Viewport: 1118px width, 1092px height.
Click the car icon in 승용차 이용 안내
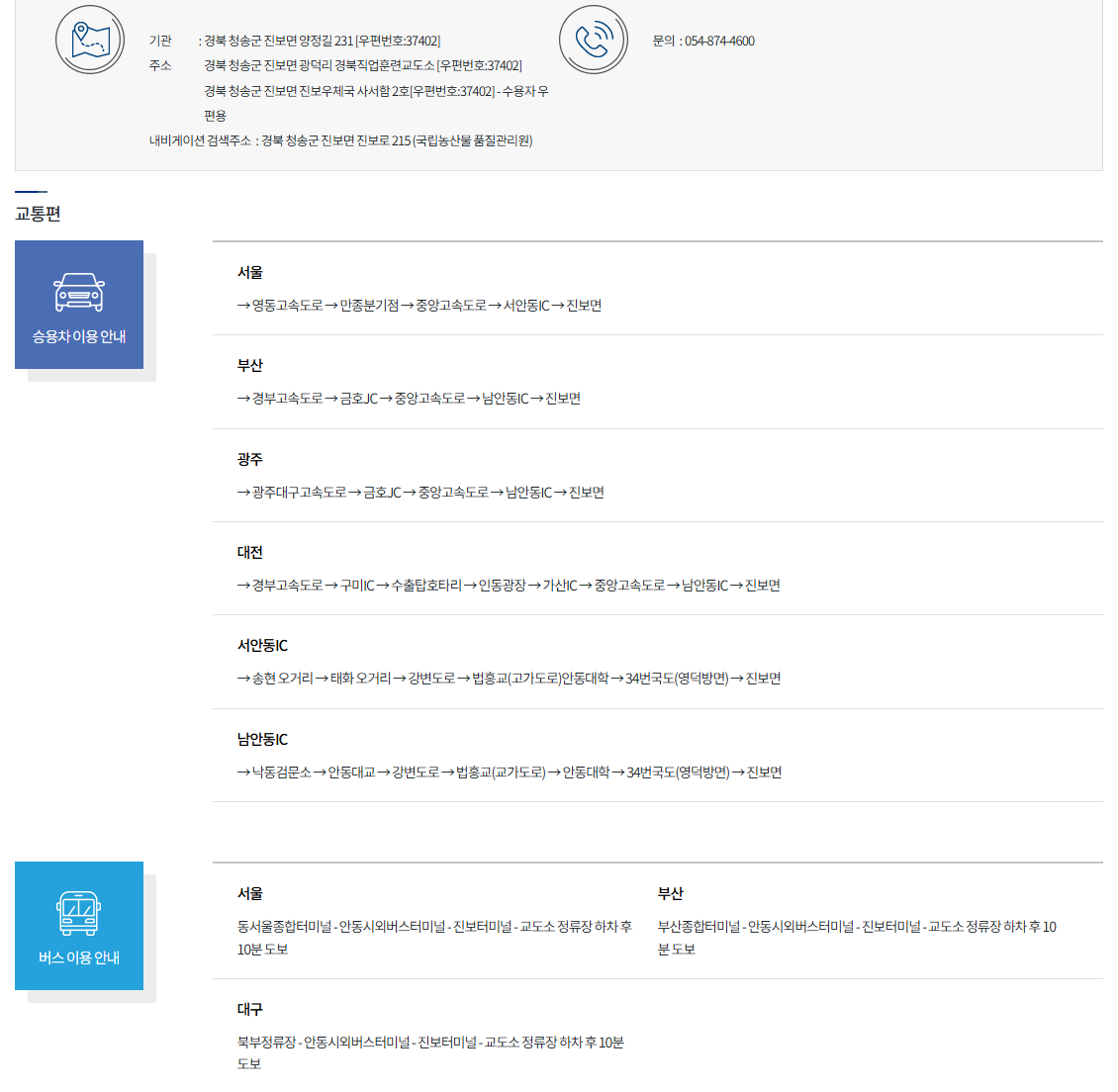79,292
